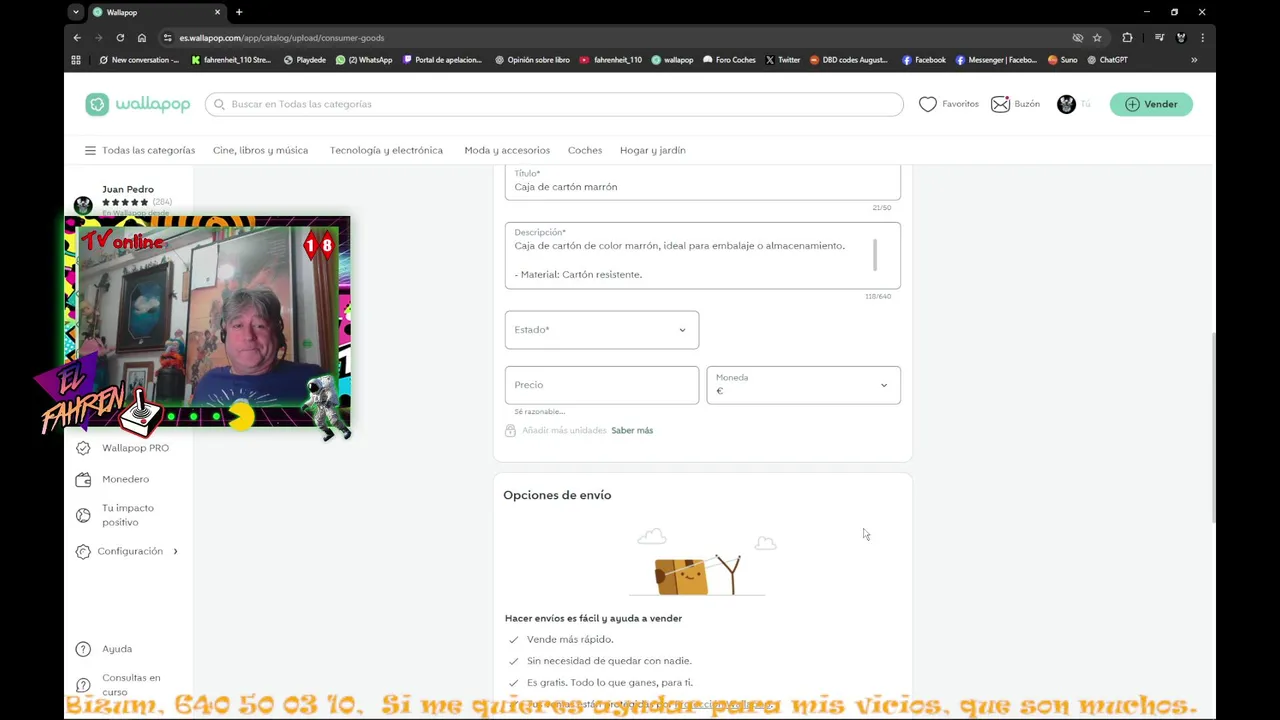
Task: Click the Precio input field
Action: (602, 385)
